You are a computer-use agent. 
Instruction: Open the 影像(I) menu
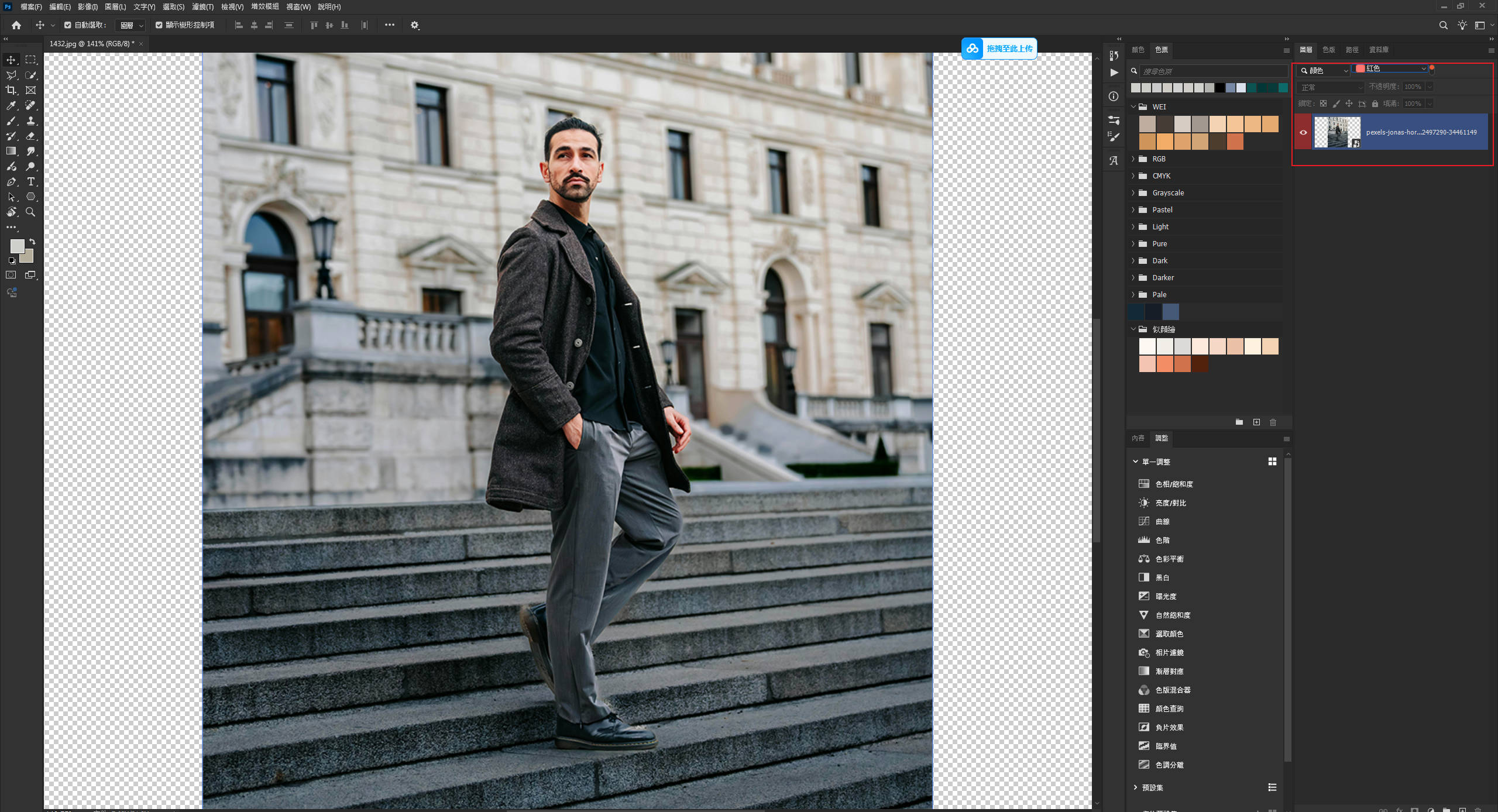click(88, 7)
